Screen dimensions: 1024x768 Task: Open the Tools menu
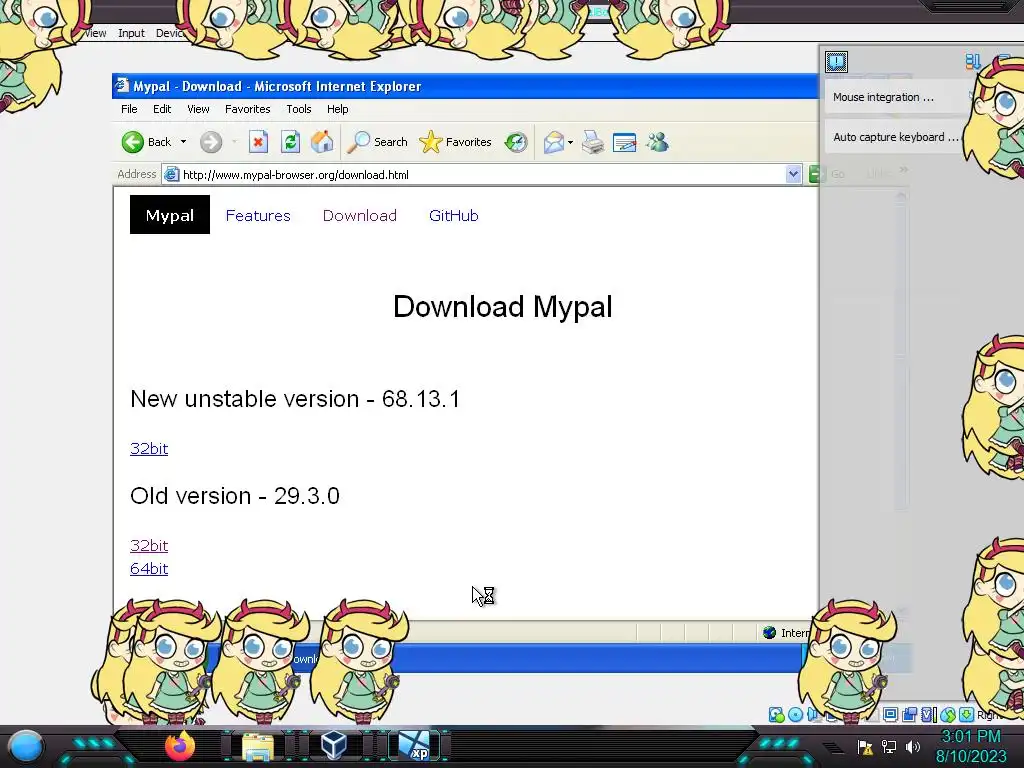pos(298,109)
